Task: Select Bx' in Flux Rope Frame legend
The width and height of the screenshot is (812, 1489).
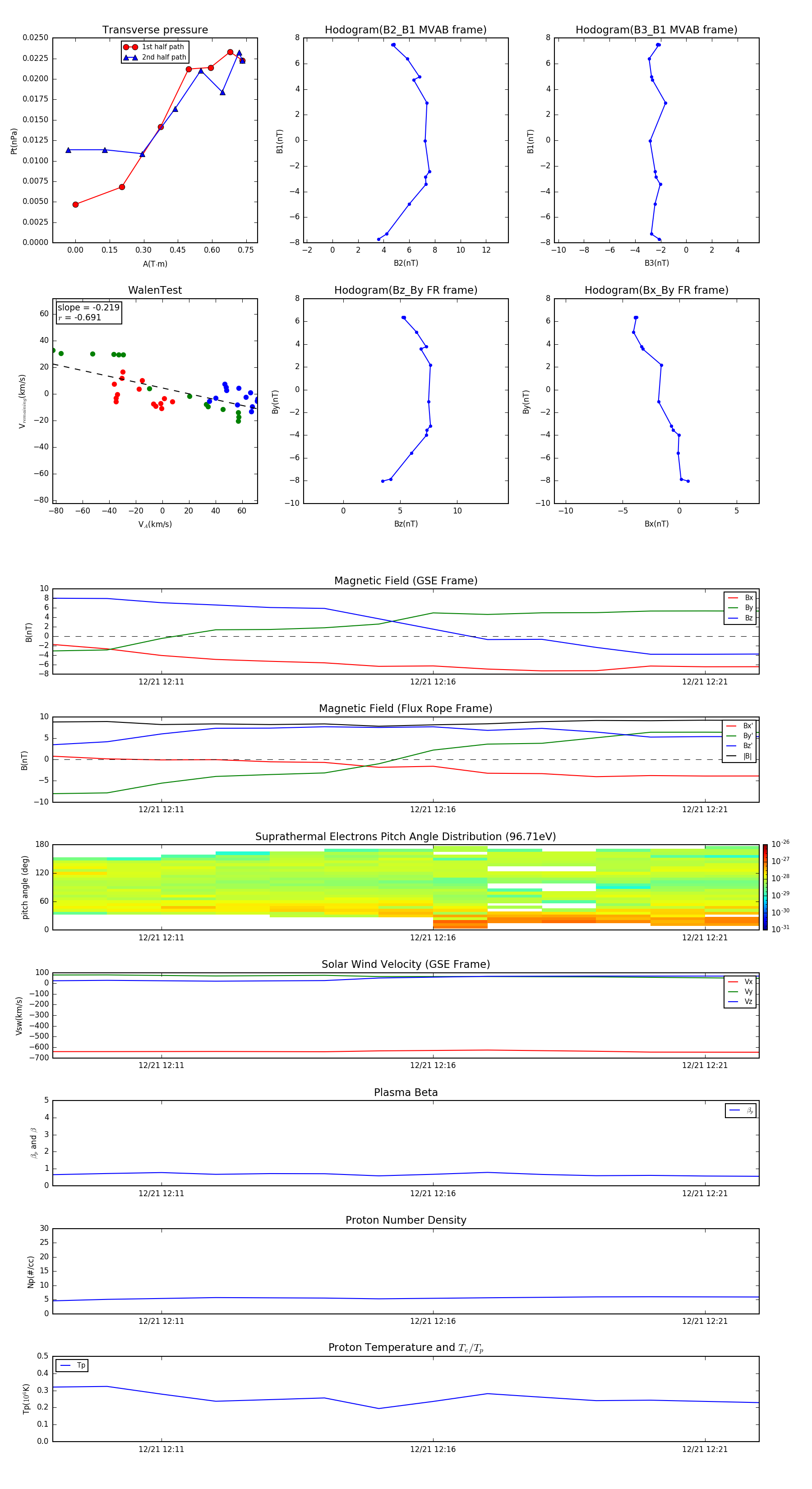Action: point(739,726)
